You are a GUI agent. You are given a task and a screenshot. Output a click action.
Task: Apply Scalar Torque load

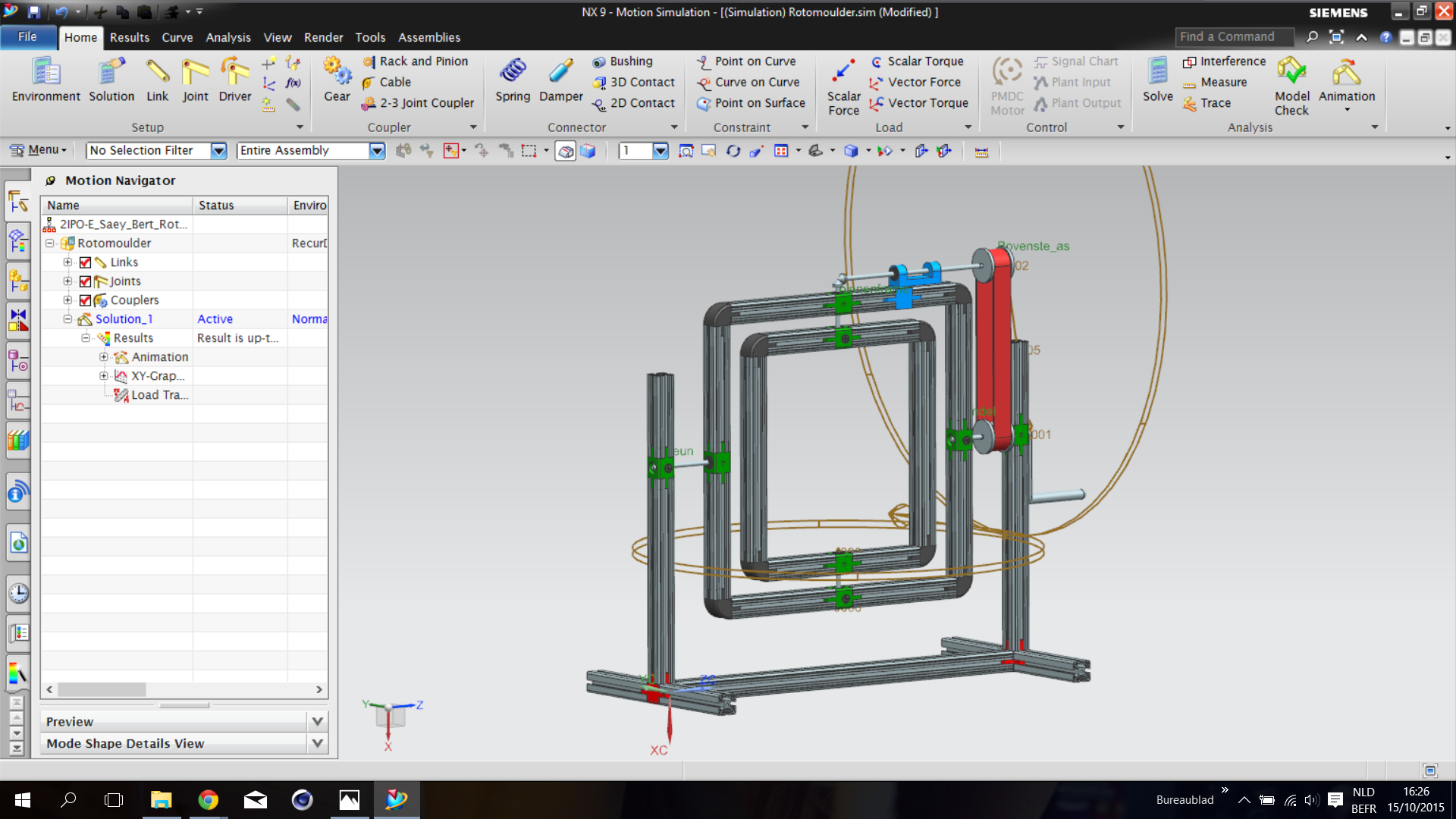pos(917,61)
